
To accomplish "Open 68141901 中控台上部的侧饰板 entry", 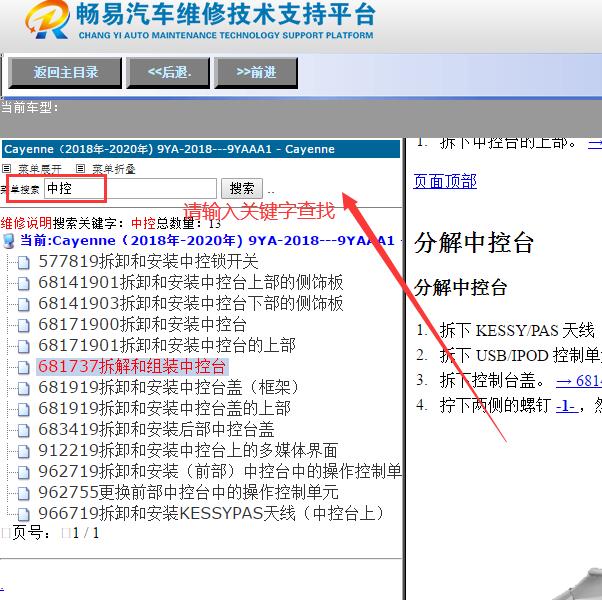I will click(190, 283).
